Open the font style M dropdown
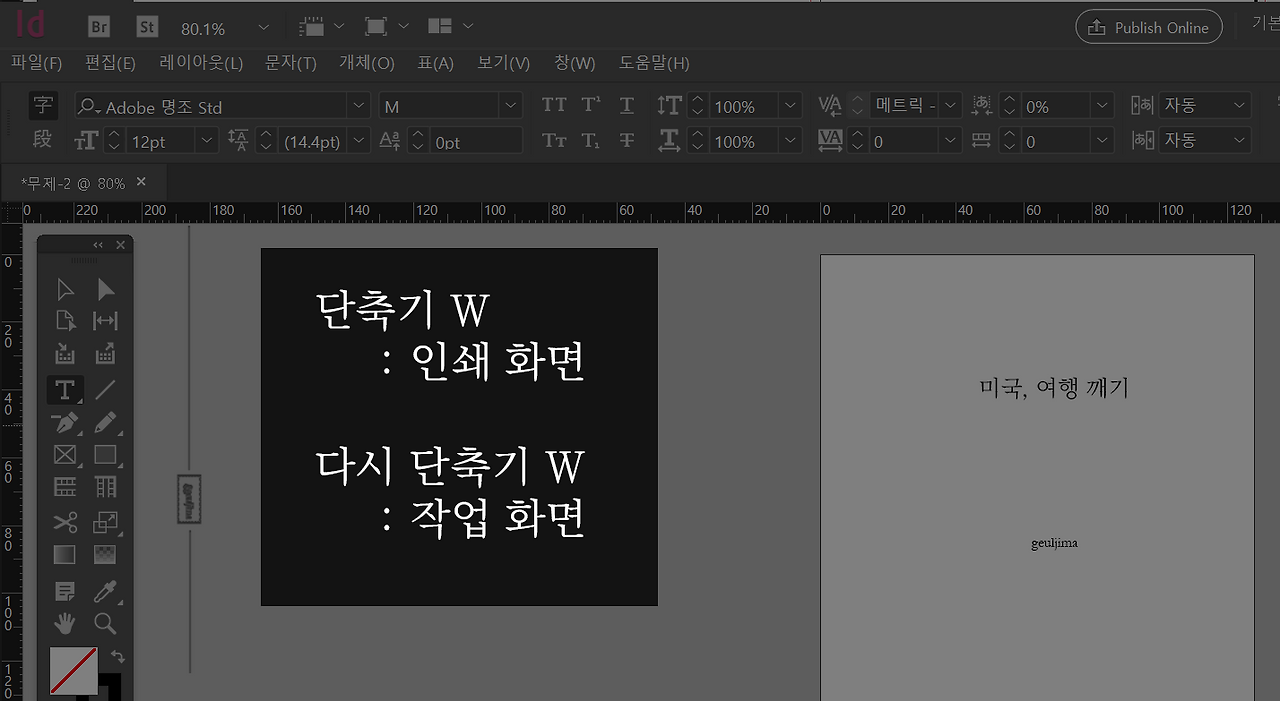The width and height of the screenshot is (1280, 701). [512, 105]
